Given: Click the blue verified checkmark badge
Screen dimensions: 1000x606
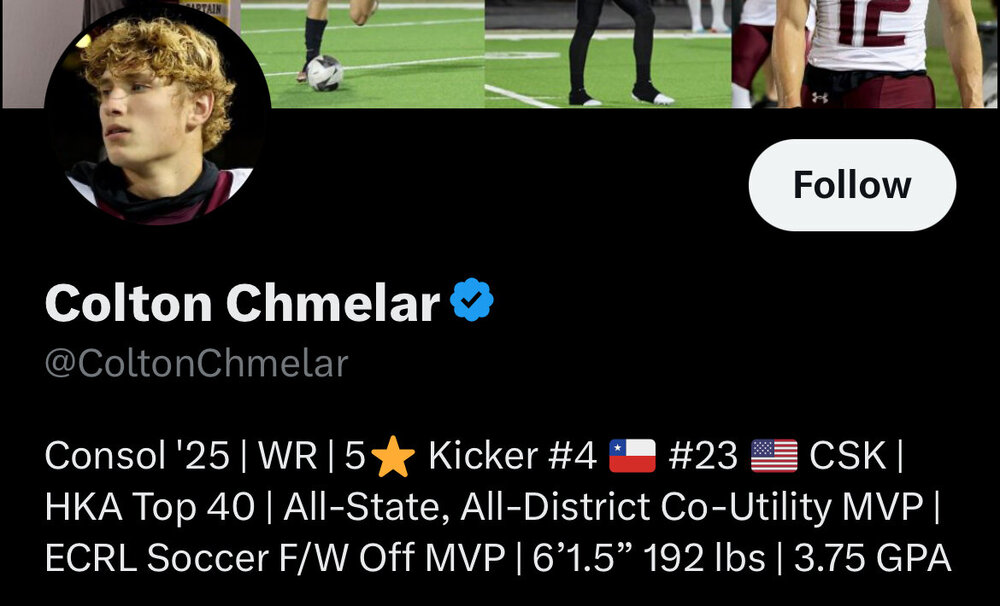Looking at the screenshot, I should [x=472, y=300].
